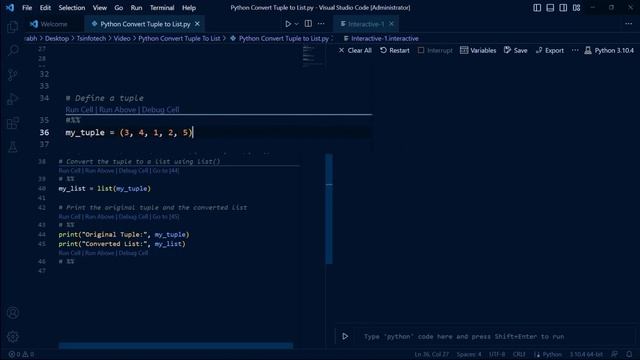Debug Cell under Define a tuple comment
The width and height of the screenshot is (640, 360).
tap(160, 109)
